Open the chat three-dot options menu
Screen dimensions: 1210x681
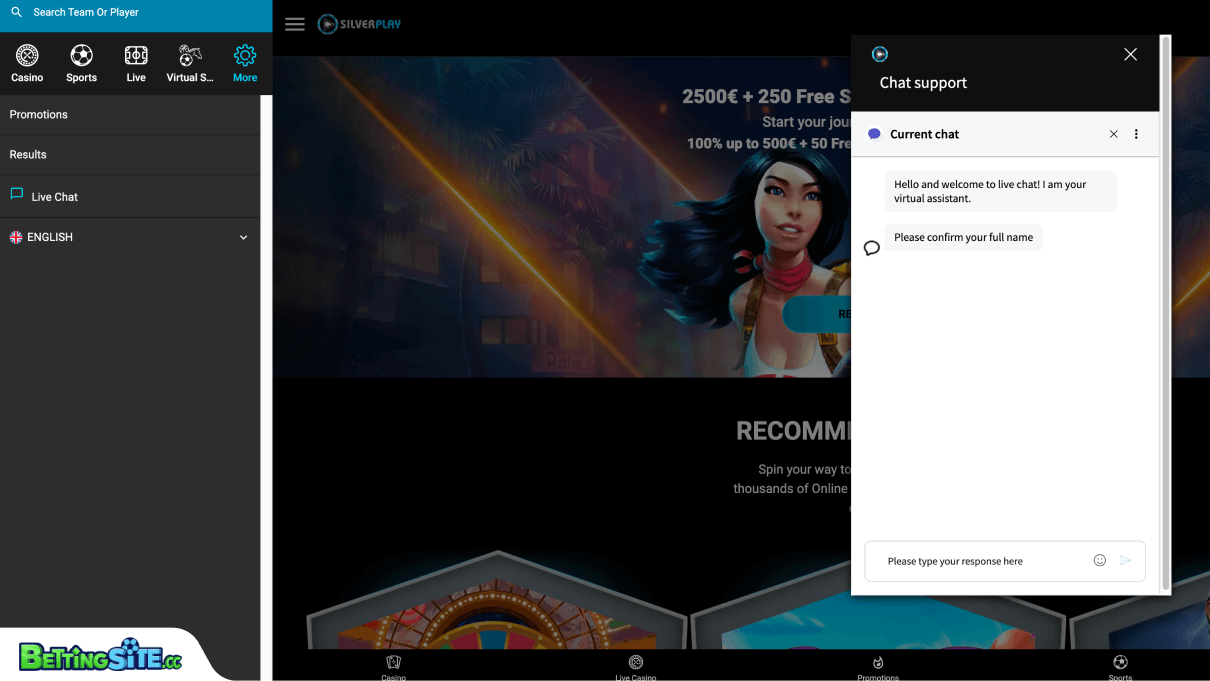(x=1136, y=134)
